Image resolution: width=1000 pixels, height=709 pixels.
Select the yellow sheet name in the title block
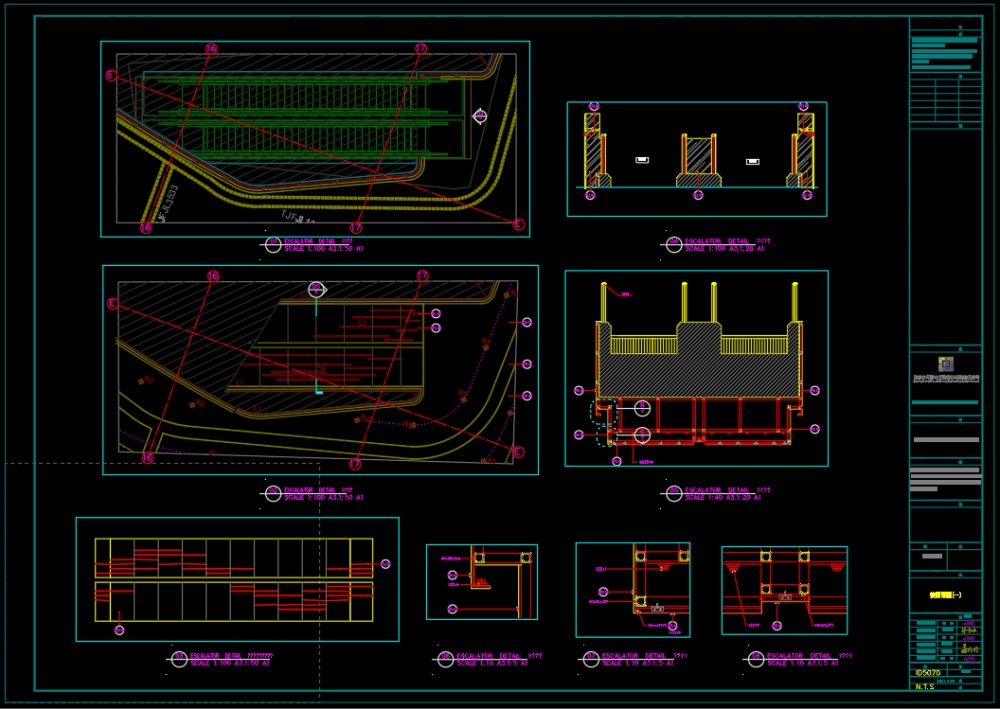point(946,595)
